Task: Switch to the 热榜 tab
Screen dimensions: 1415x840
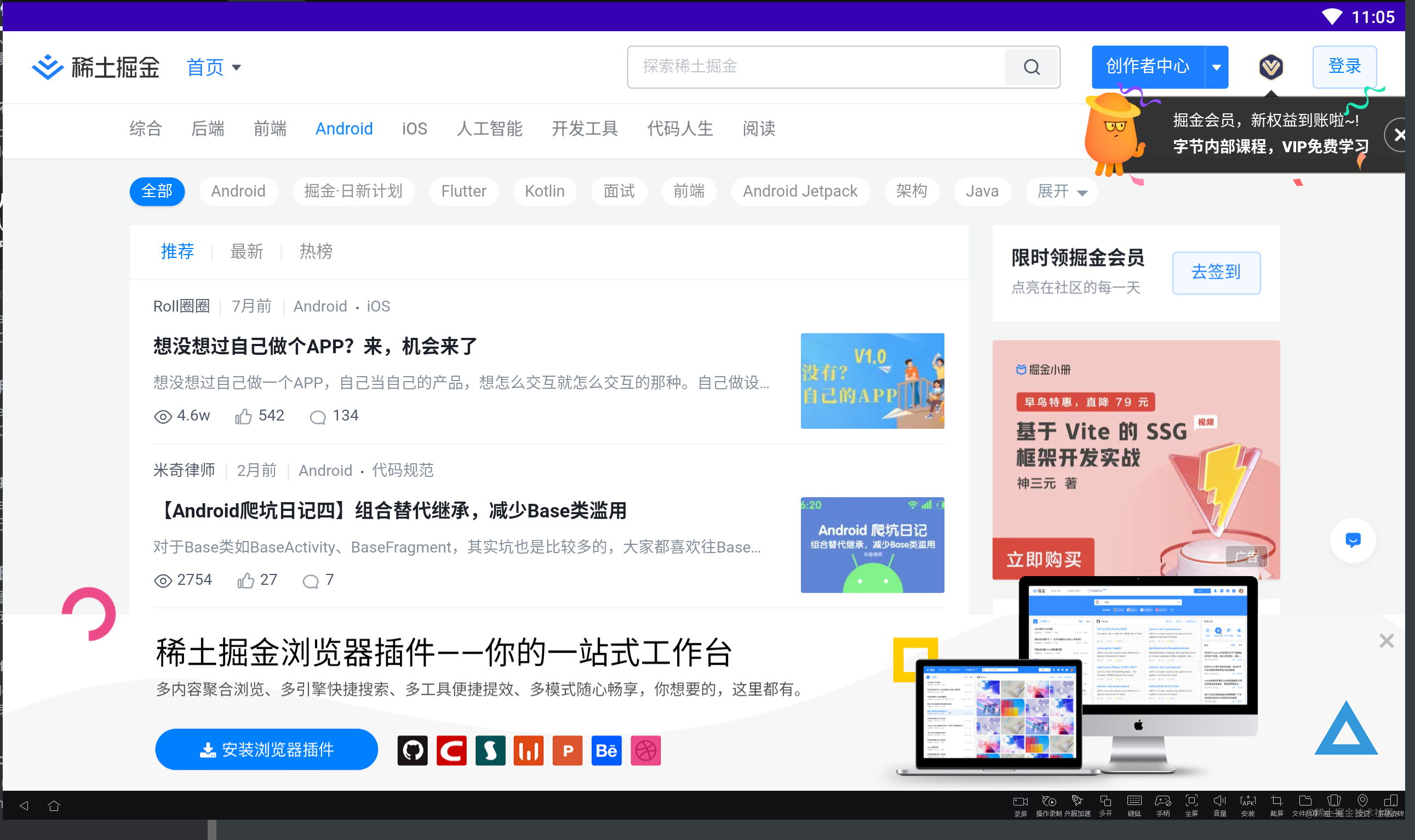Action: tap(316, 251)
